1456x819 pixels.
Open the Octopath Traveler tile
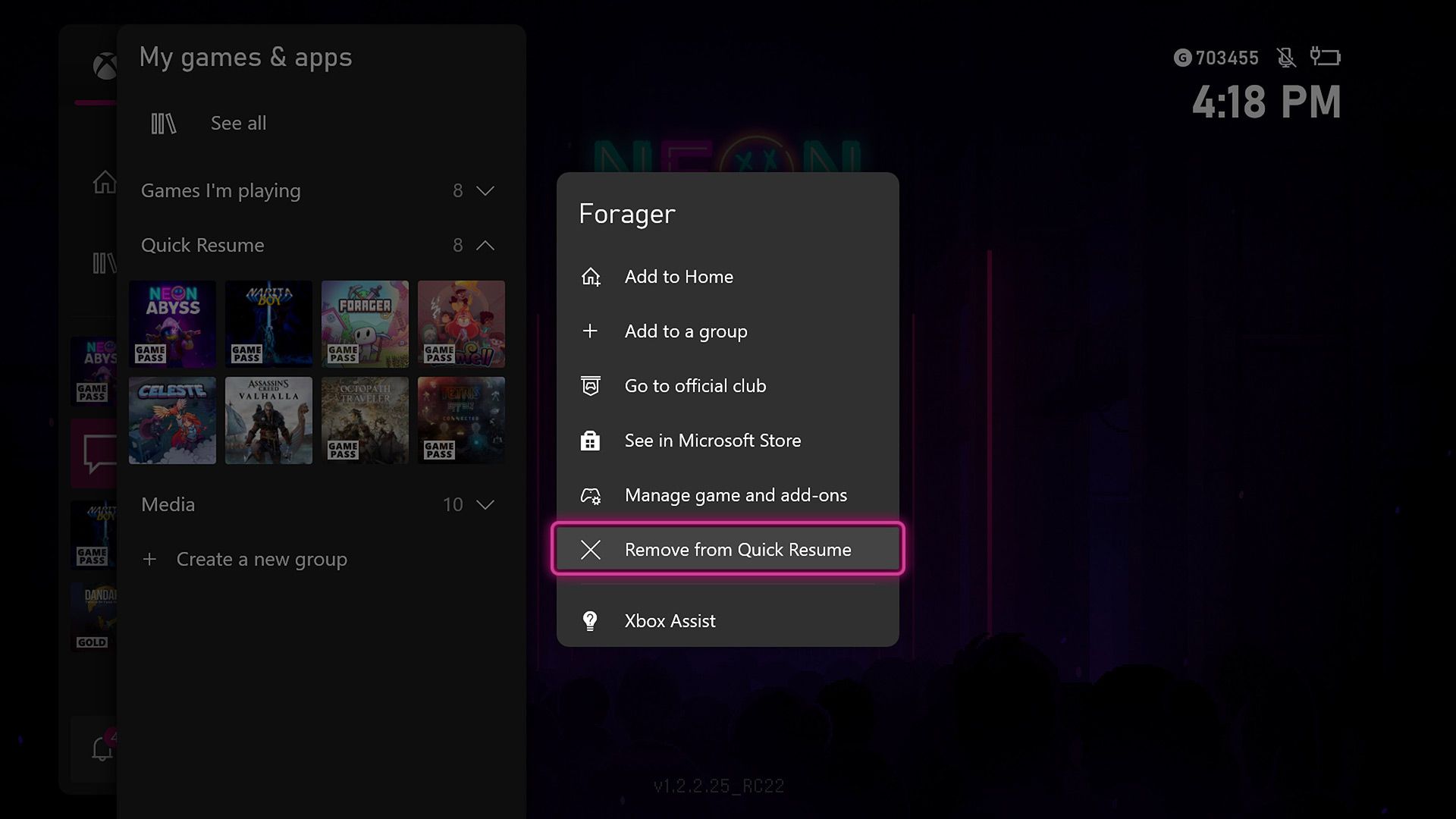pos(365,420)
